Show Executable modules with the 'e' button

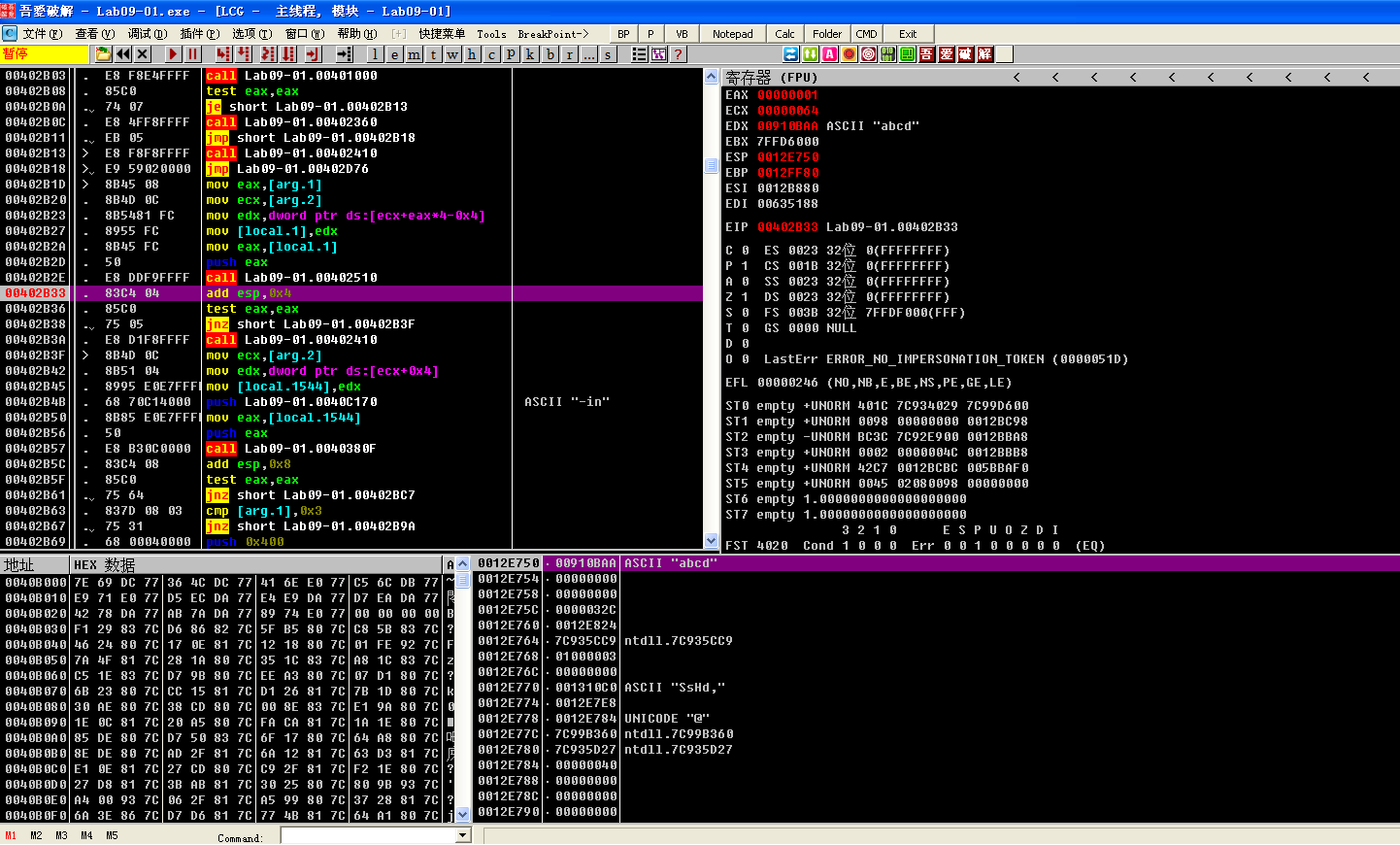(395, 54)
